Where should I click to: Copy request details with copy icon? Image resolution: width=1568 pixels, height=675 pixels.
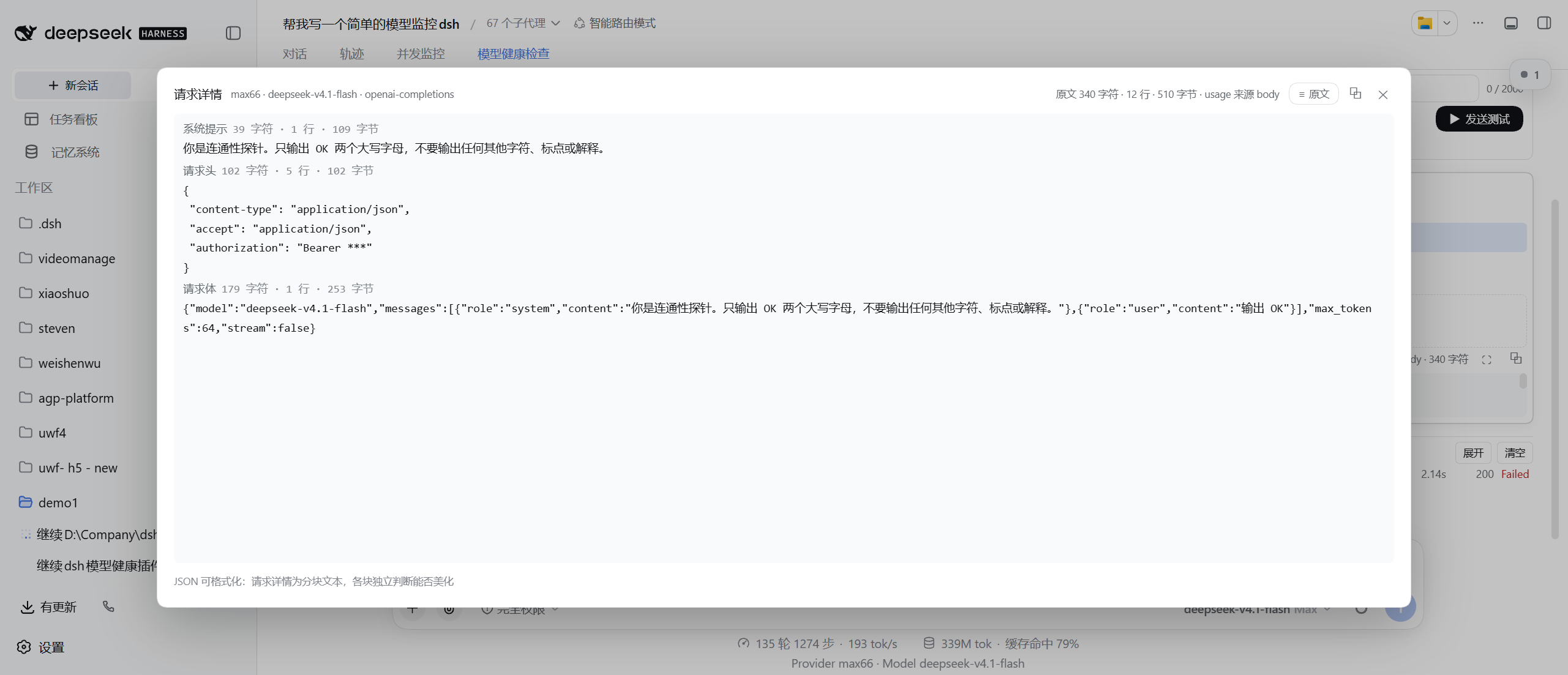[1356, 94]
